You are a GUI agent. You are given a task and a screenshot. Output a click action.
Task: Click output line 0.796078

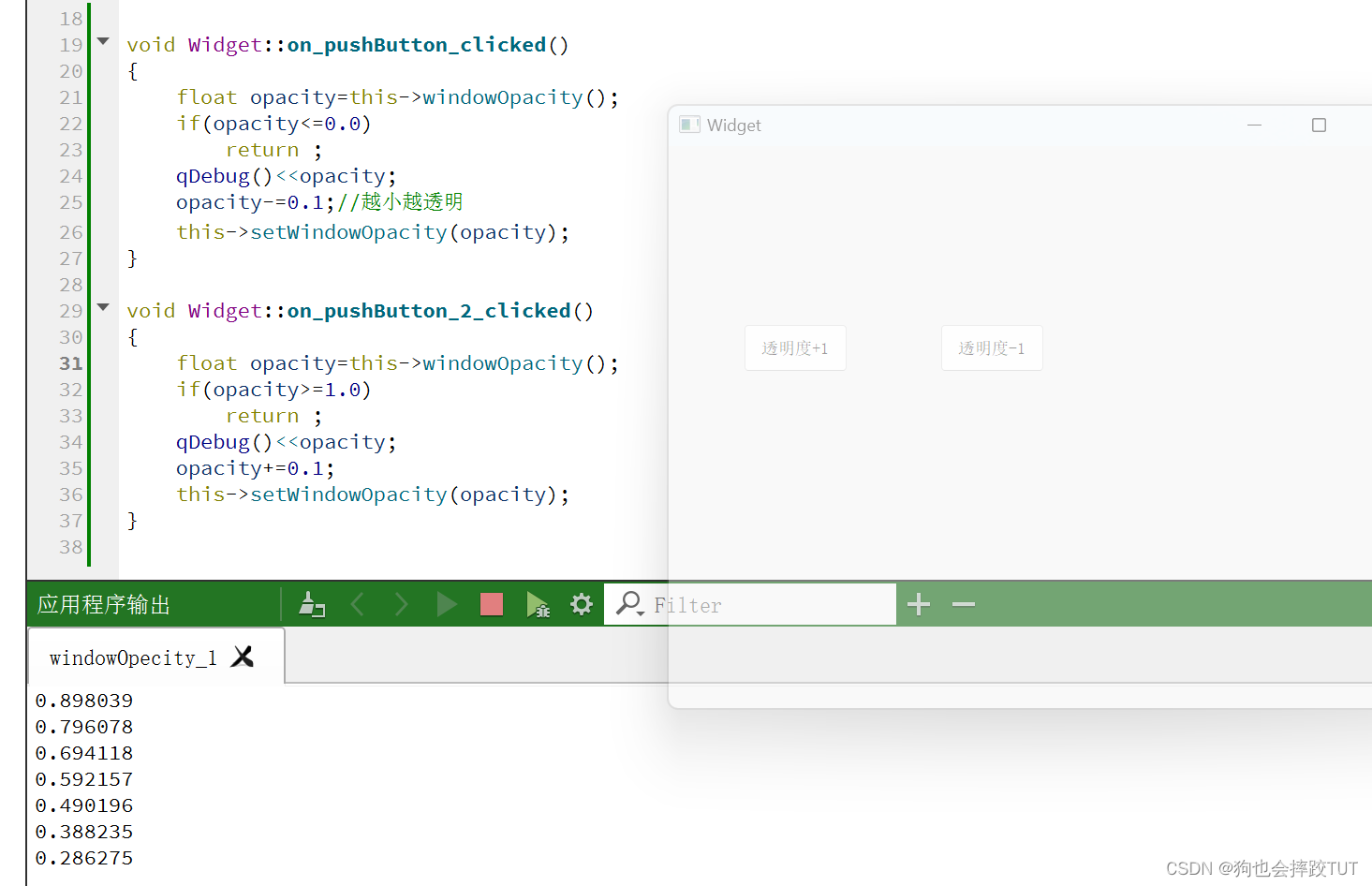[x=84, y=727]
